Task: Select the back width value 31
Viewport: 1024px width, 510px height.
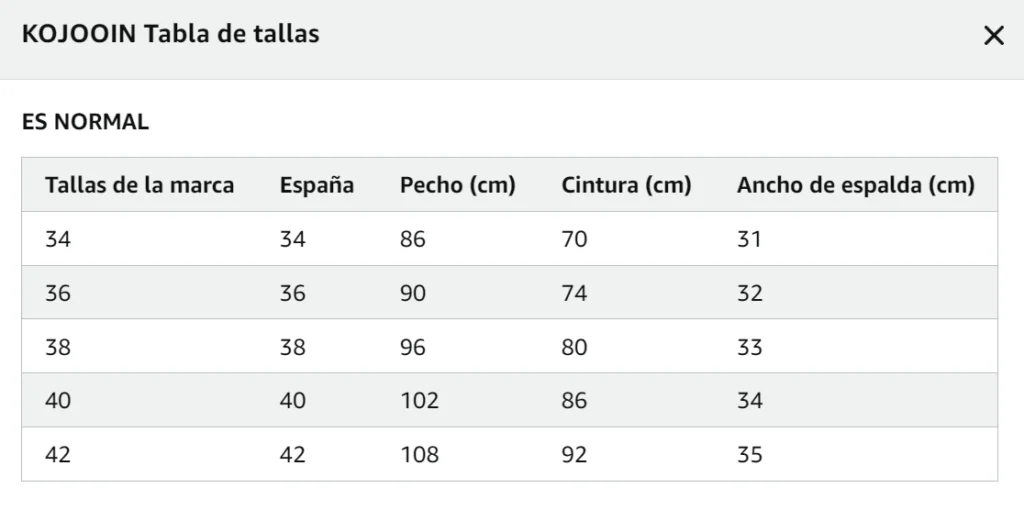Action: tap(749, 239)
